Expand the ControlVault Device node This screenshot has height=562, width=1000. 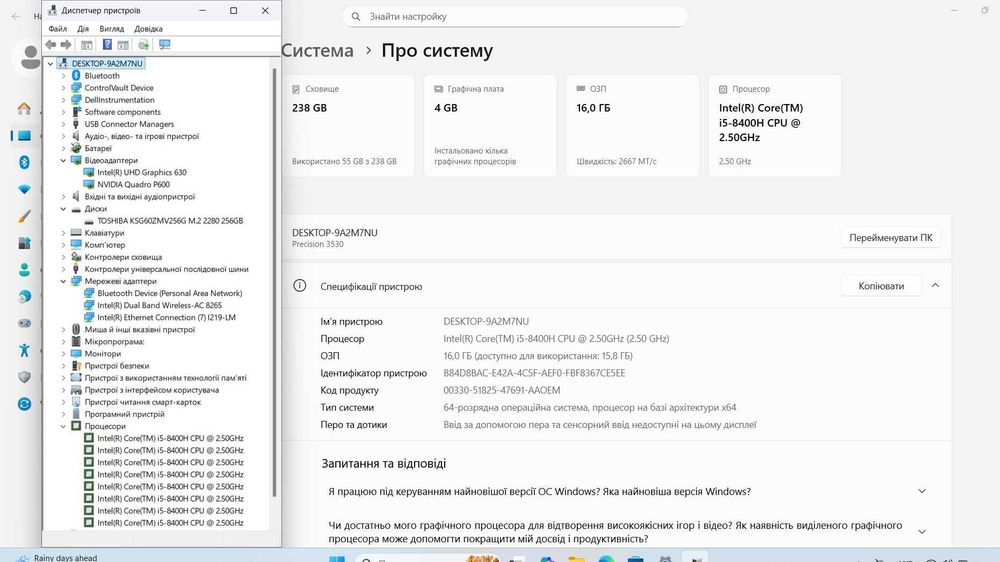pyautogui.click(x=63, y=87)
